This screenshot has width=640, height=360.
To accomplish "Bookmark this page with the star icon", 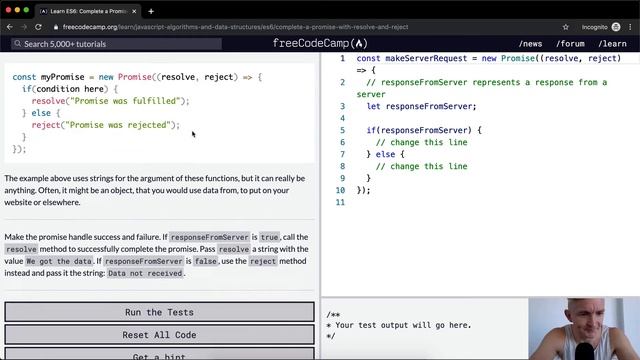I will (566, 27).
